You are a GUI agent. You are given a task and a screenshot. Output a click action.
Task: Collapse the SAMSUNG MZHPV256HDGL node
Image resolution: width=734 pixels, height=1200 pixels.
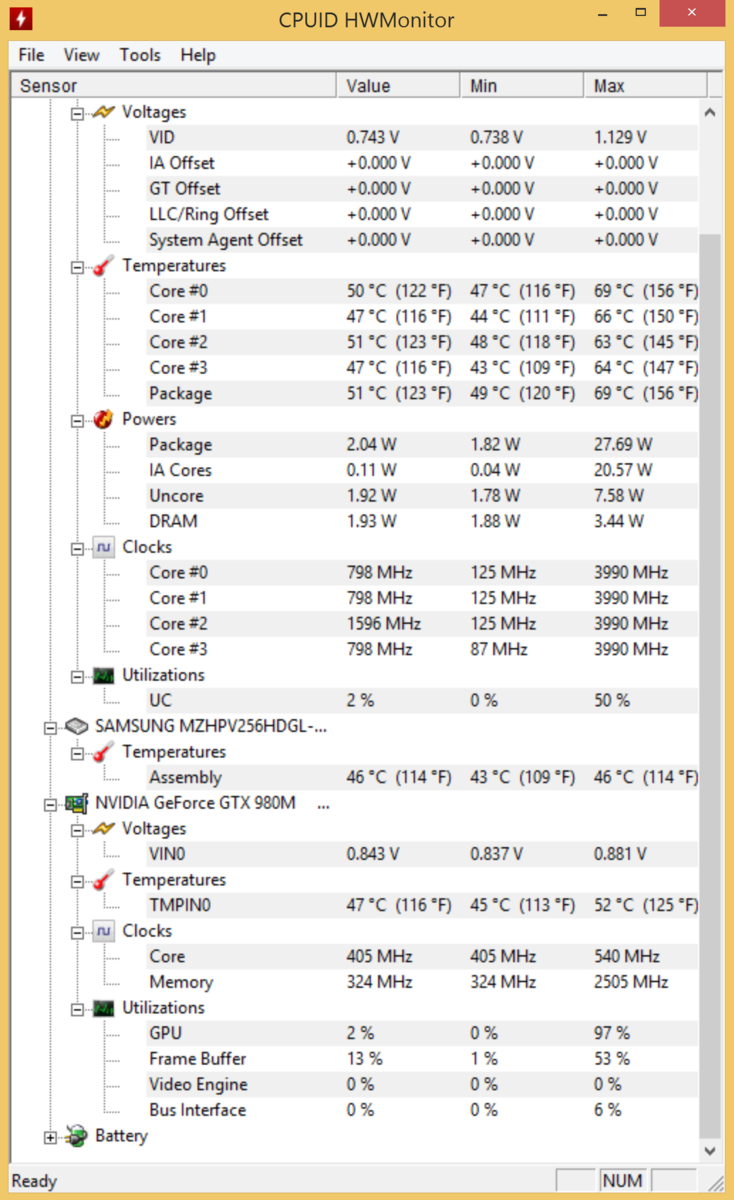(x=50, y=727)
